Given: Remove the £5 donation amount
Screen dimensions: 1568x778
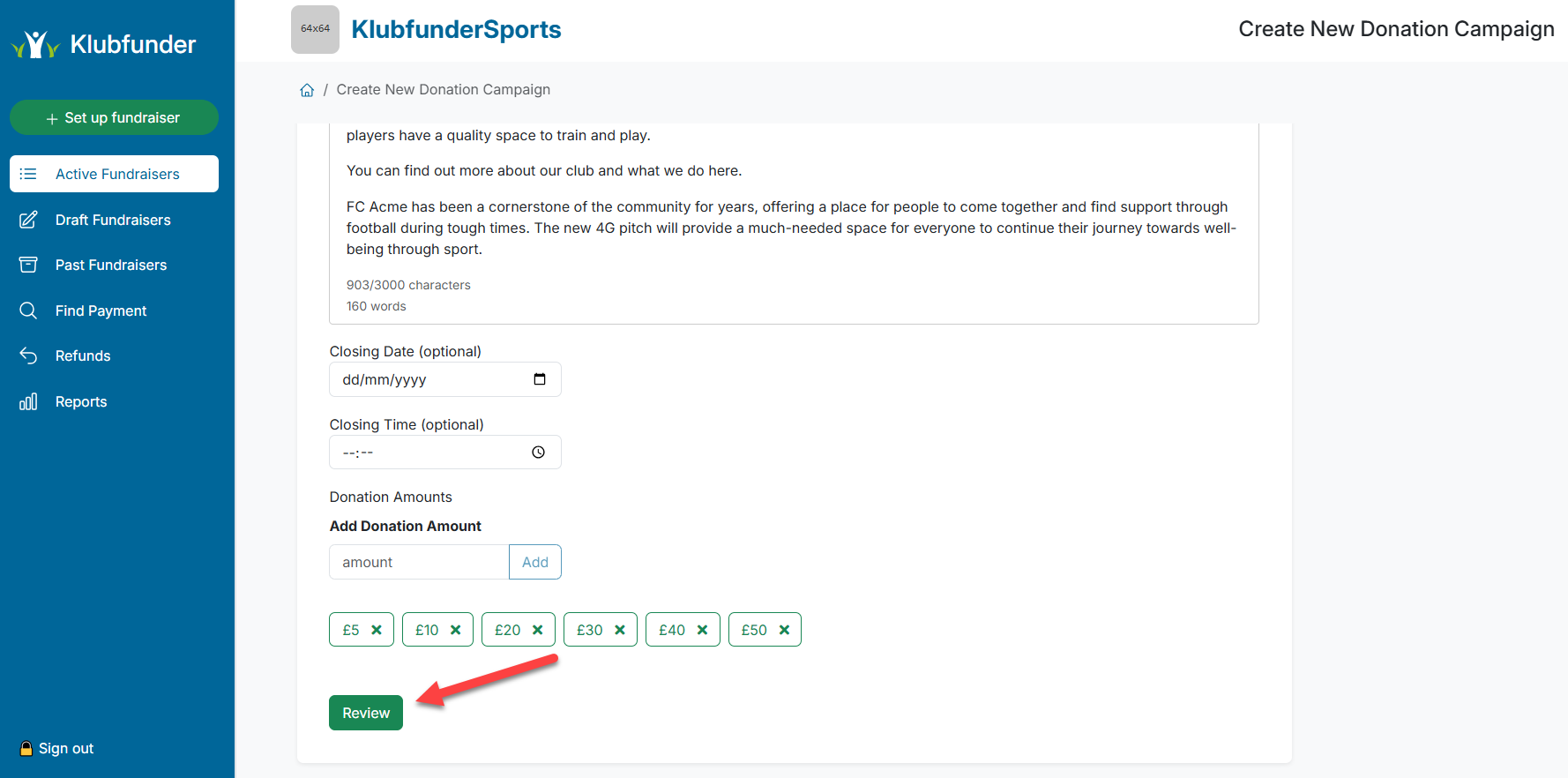Looking at the screenshot, I should point(377,630).
